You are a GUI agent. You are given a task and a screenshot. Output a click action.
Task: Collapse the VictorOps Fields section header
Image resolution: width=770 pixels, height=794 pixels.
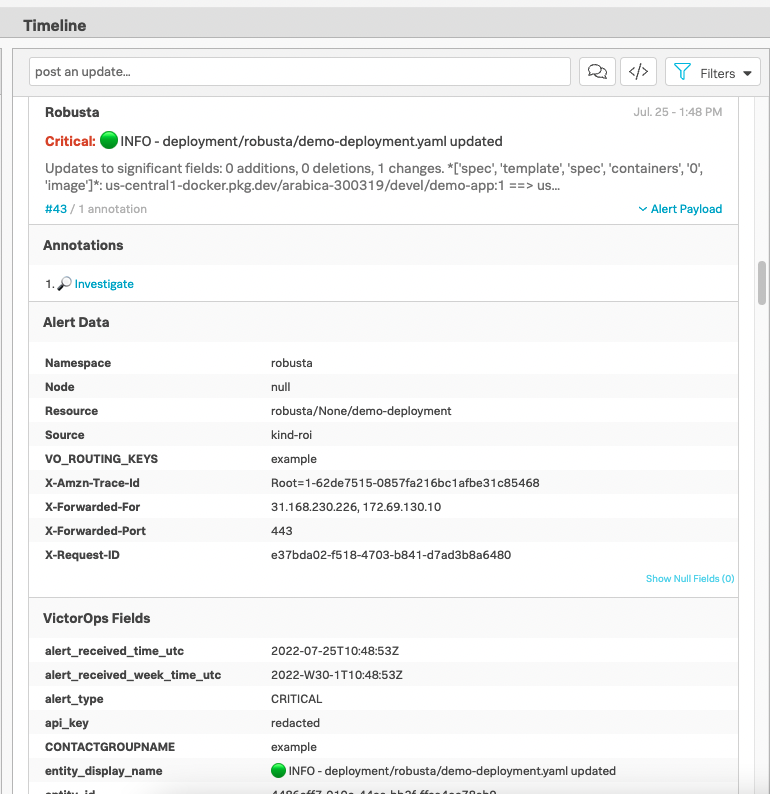pyautogui.click(x=97, y=619)
